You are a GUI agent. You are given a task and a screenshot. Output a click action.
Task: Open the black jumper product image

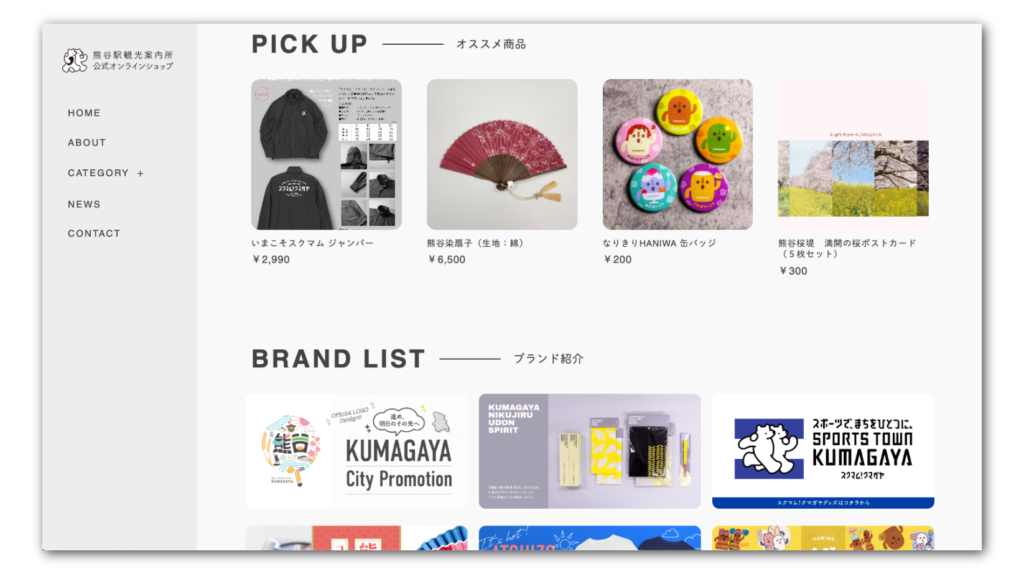click(x=327, y=154)
